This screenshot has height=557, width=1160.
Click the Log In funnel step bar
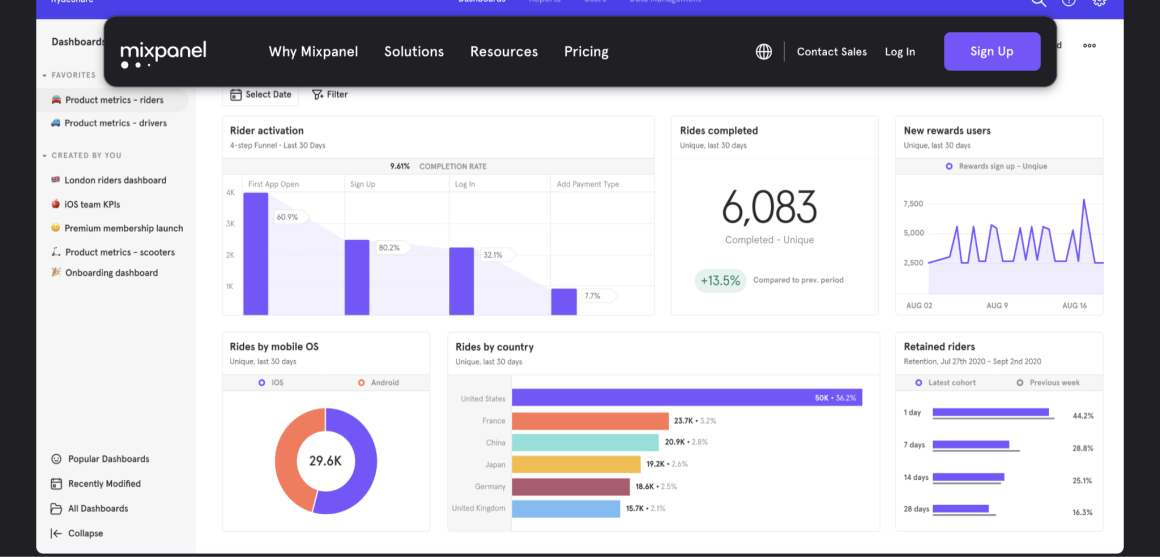tap(462, 281)
